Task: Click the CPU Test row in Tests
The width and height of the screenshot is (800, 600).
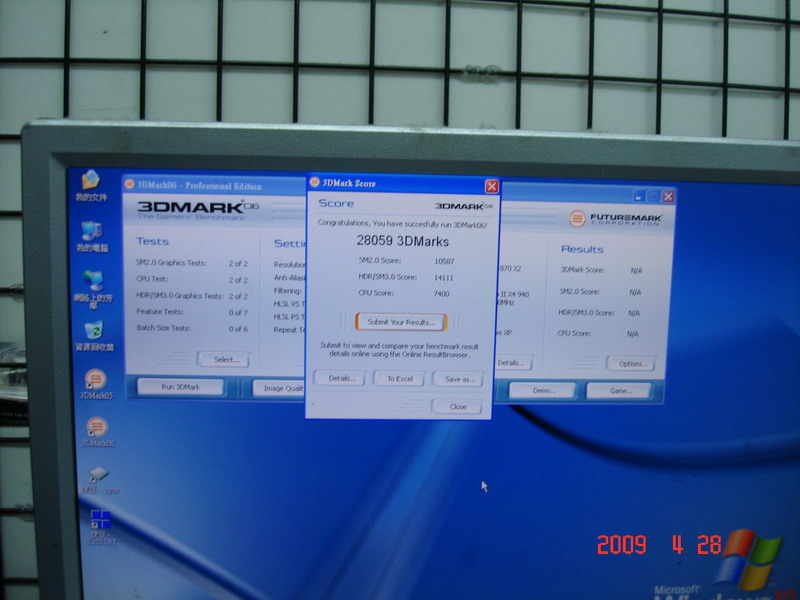Action: pos(192,279)
